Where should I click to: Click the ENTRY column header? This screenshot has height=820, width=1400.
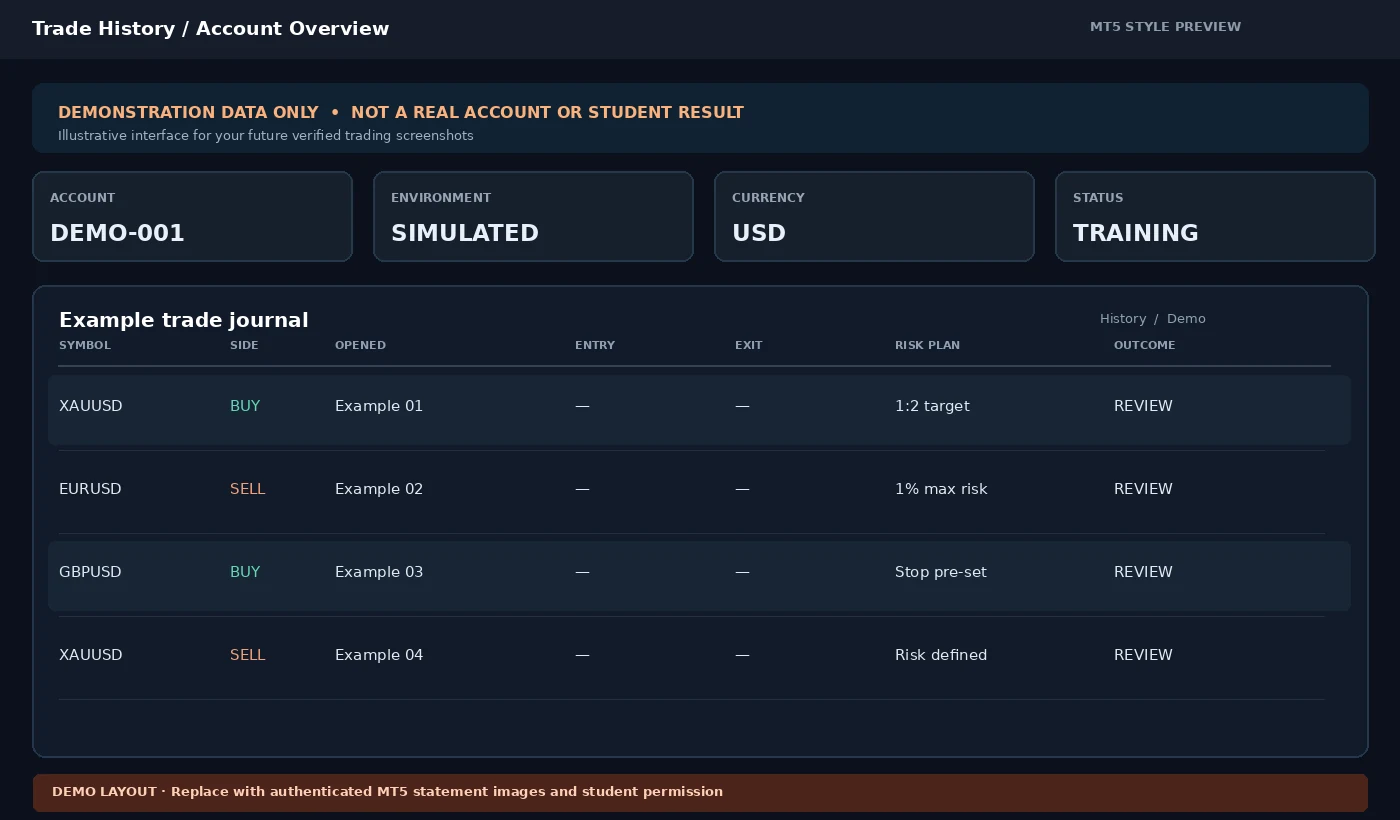[x=595, y=345]
